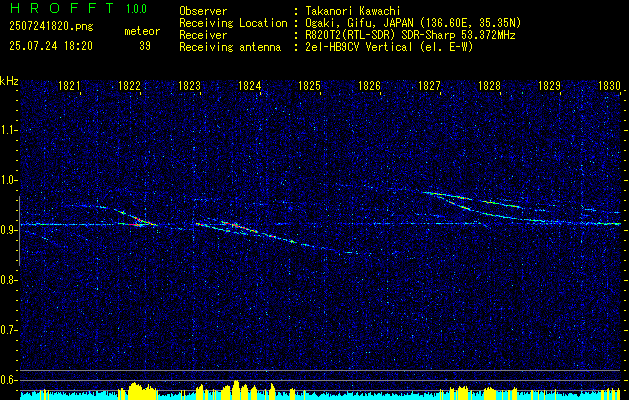Image resolution: width=629 pixels, height=400 pixels.
Task: Click the 1823 time marker
Action: (189, 85)
